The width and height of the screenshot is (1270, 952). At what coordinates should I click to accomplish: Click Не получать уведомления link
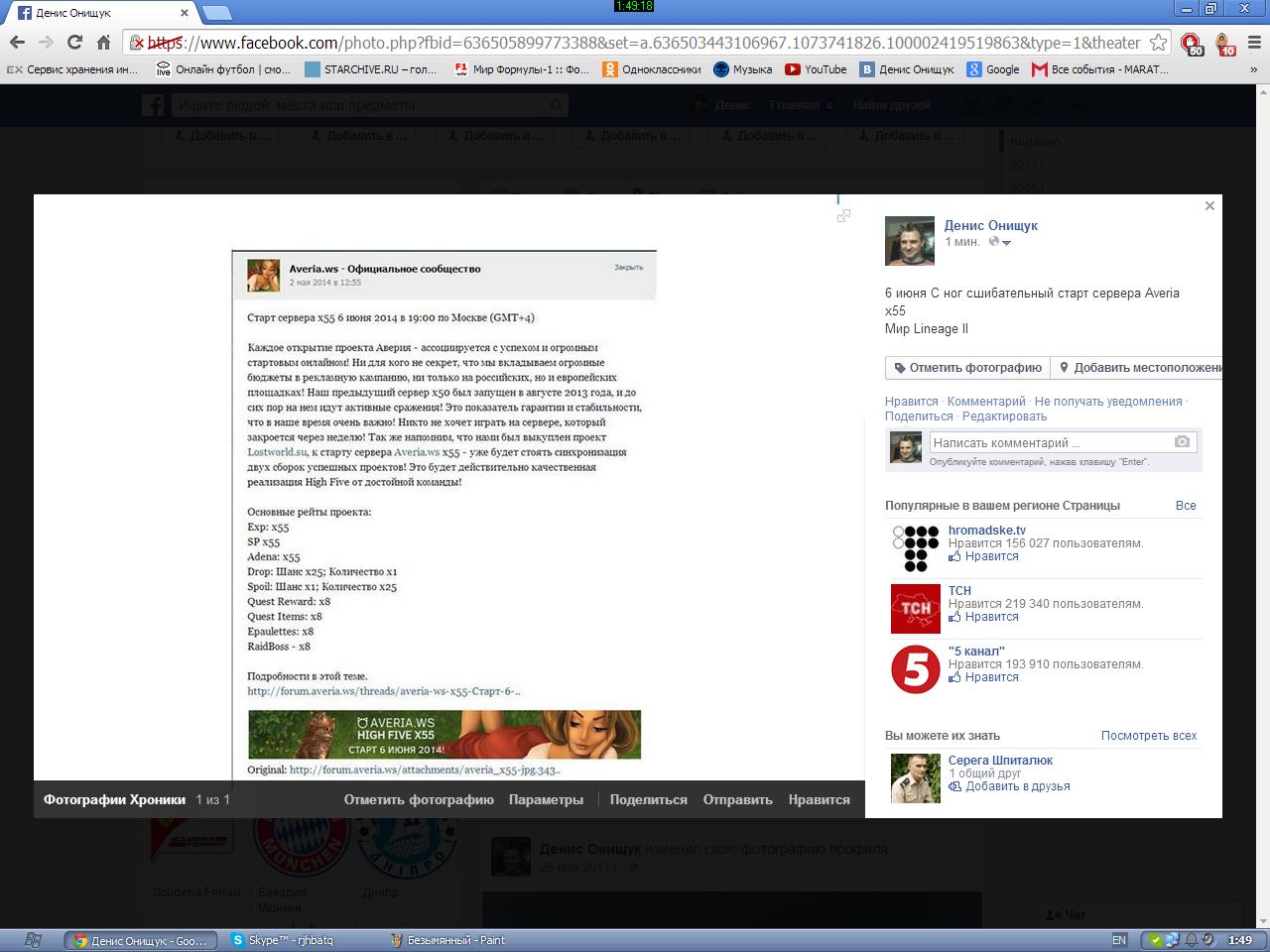1108,402
